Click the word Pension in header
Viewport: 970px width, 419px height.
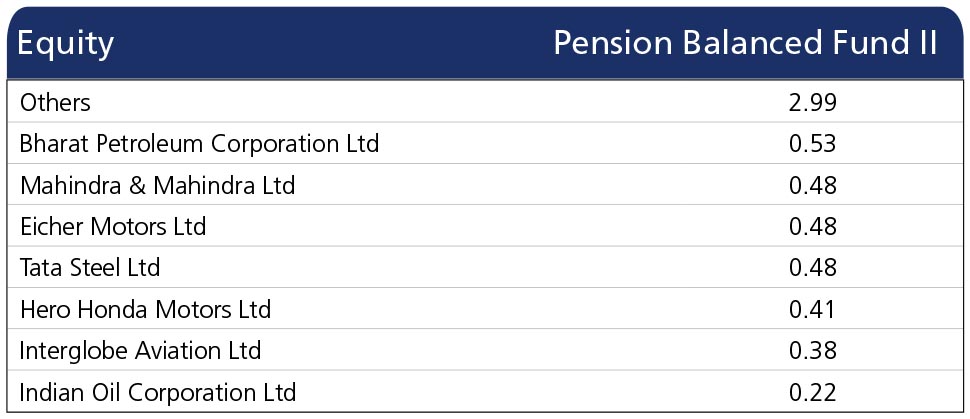point(612,43)
